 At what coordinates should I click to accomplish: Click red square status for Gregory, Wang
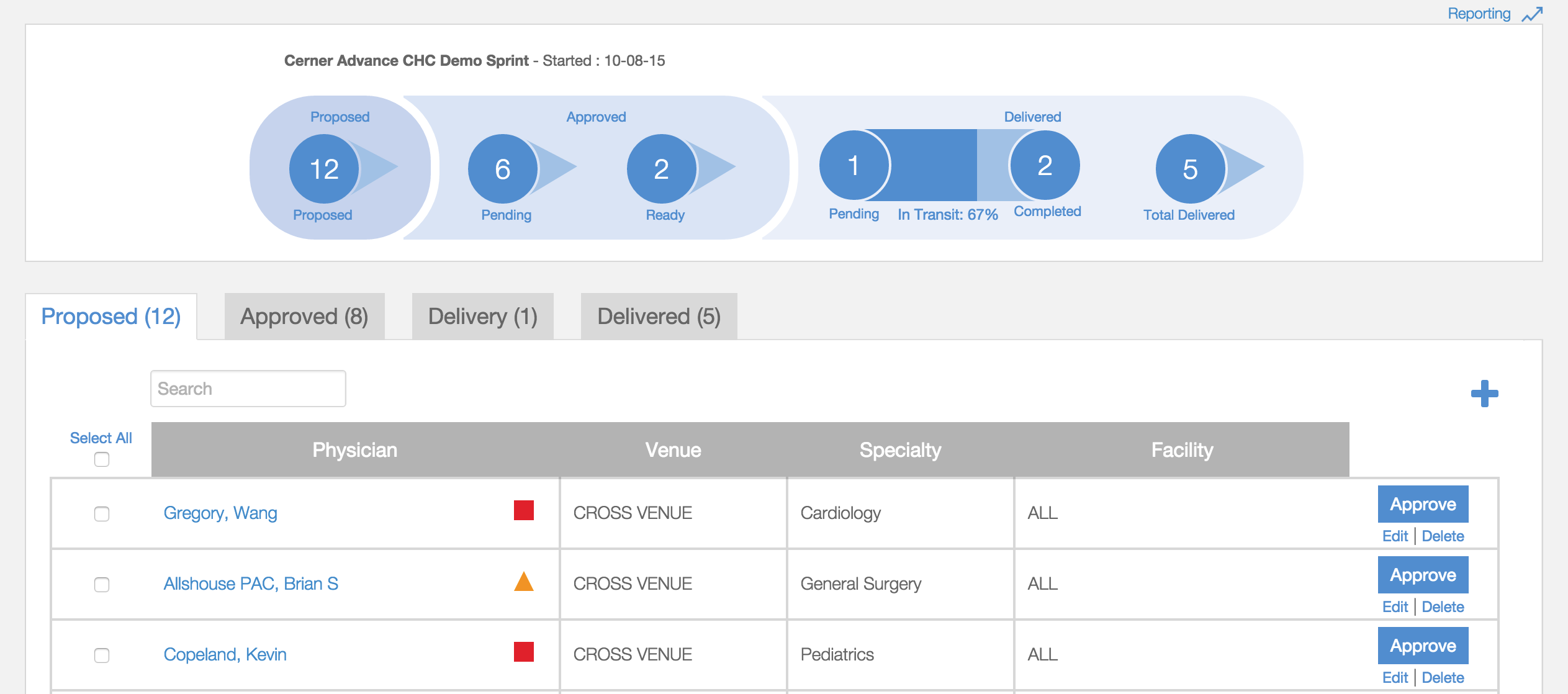coord(524,510)
